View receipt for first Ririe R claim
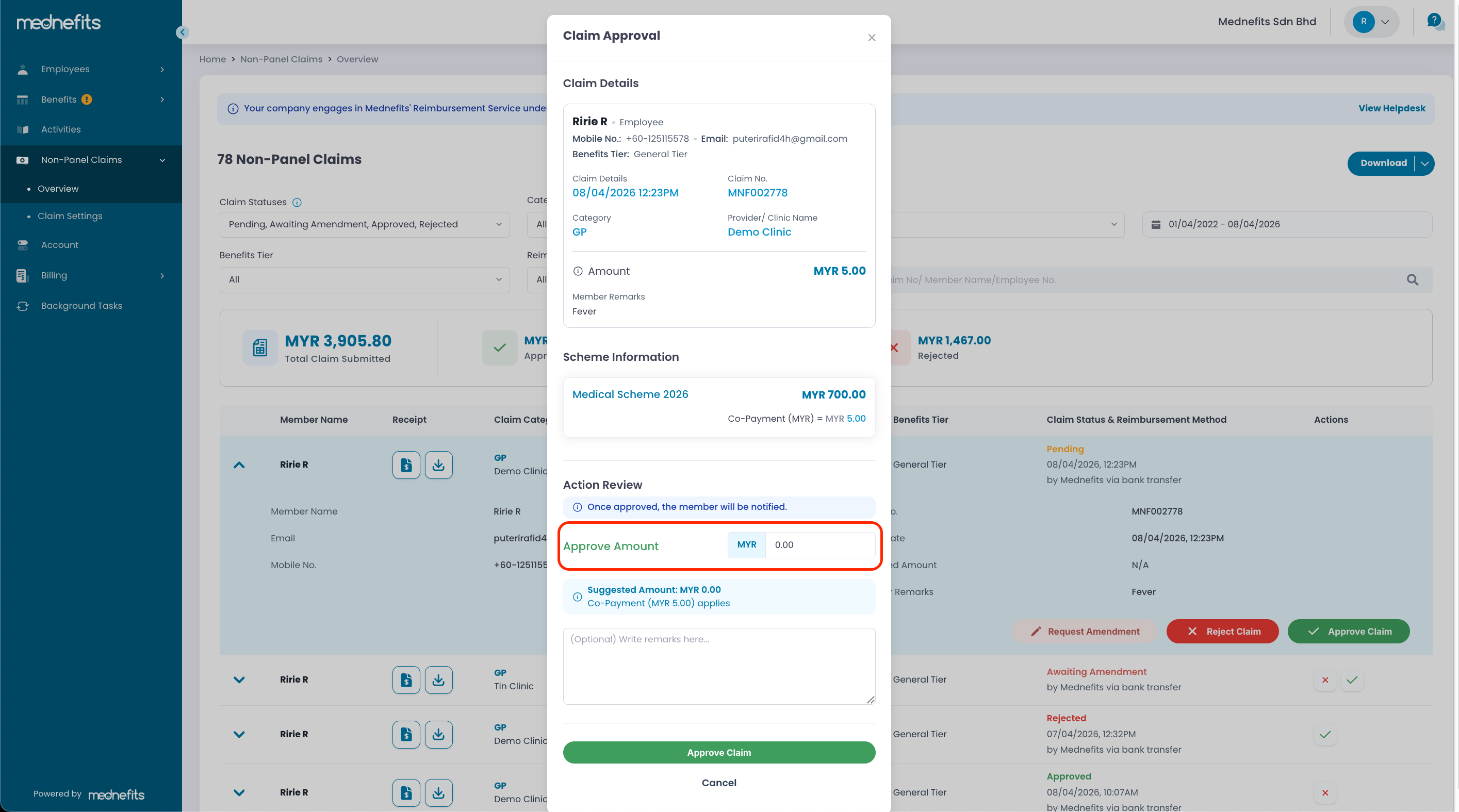This screenshot has height=812, width=1459. (406, 465)
